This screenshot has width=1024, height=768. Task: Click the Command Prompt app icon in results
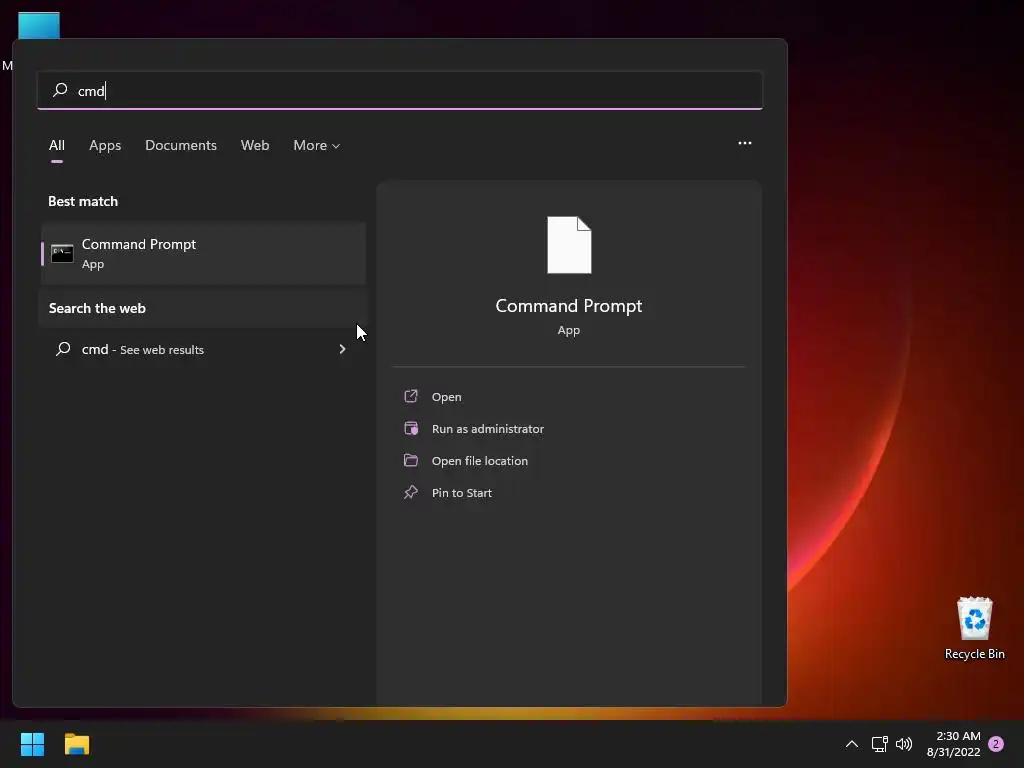click(62, 253)
